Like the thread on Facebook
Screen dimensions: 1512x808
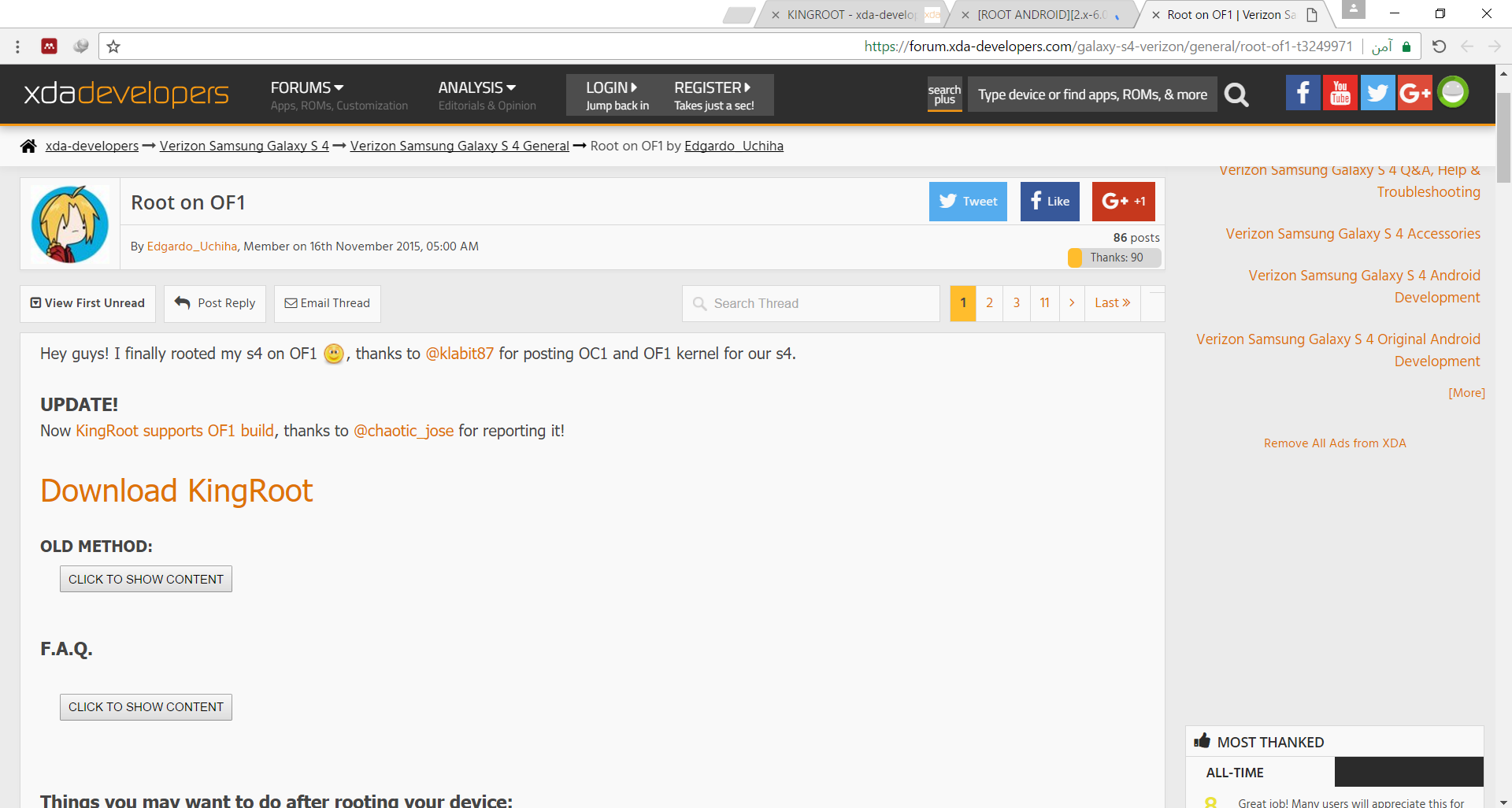pos(1050,202)
